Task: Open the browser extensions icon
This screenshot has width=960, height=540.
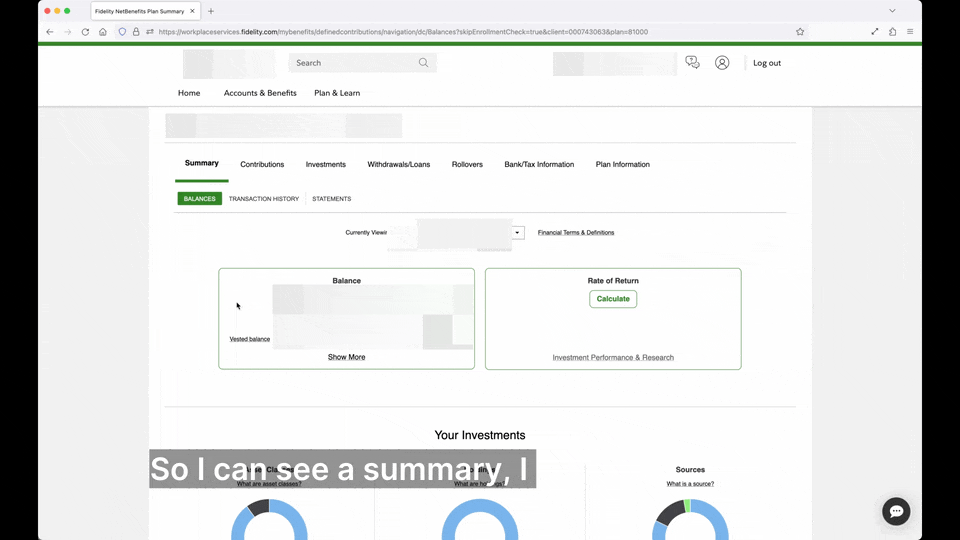Action: (892, 32)
